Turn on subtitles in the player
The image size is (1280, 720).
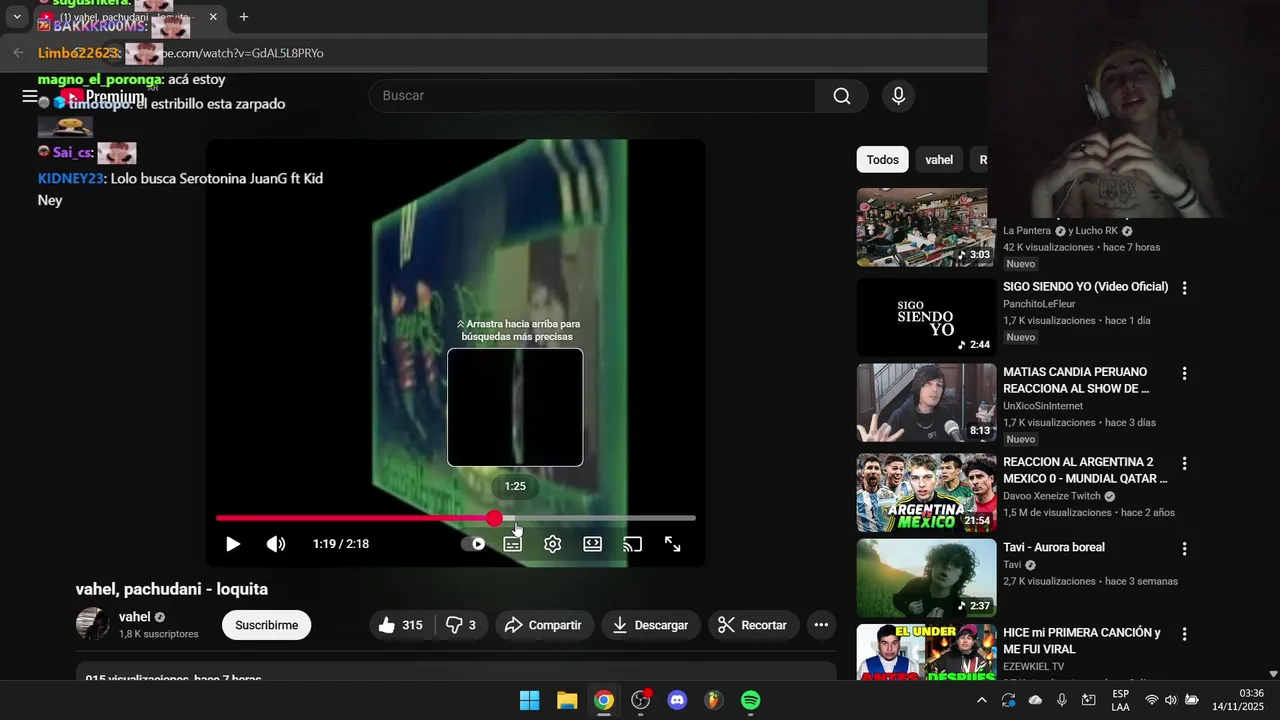[x=512, y=544]
